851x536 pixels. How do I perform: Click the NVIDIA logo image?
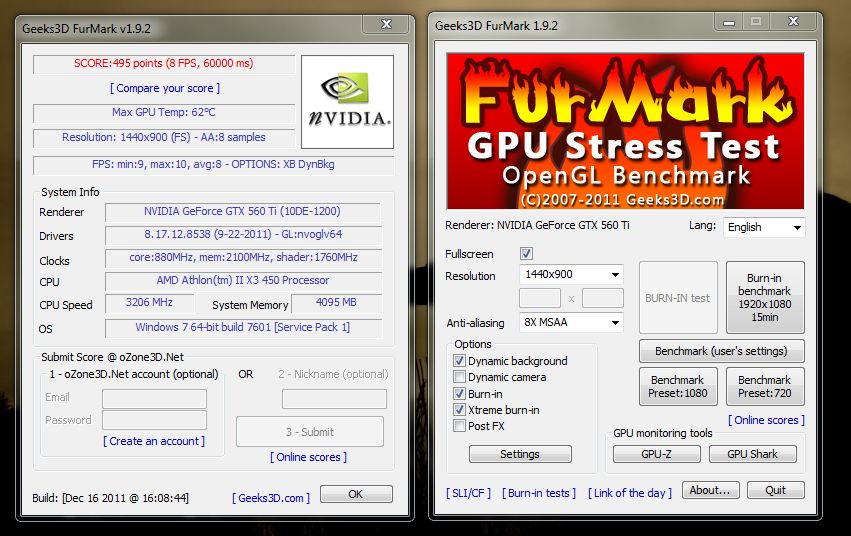coord(347,101)
